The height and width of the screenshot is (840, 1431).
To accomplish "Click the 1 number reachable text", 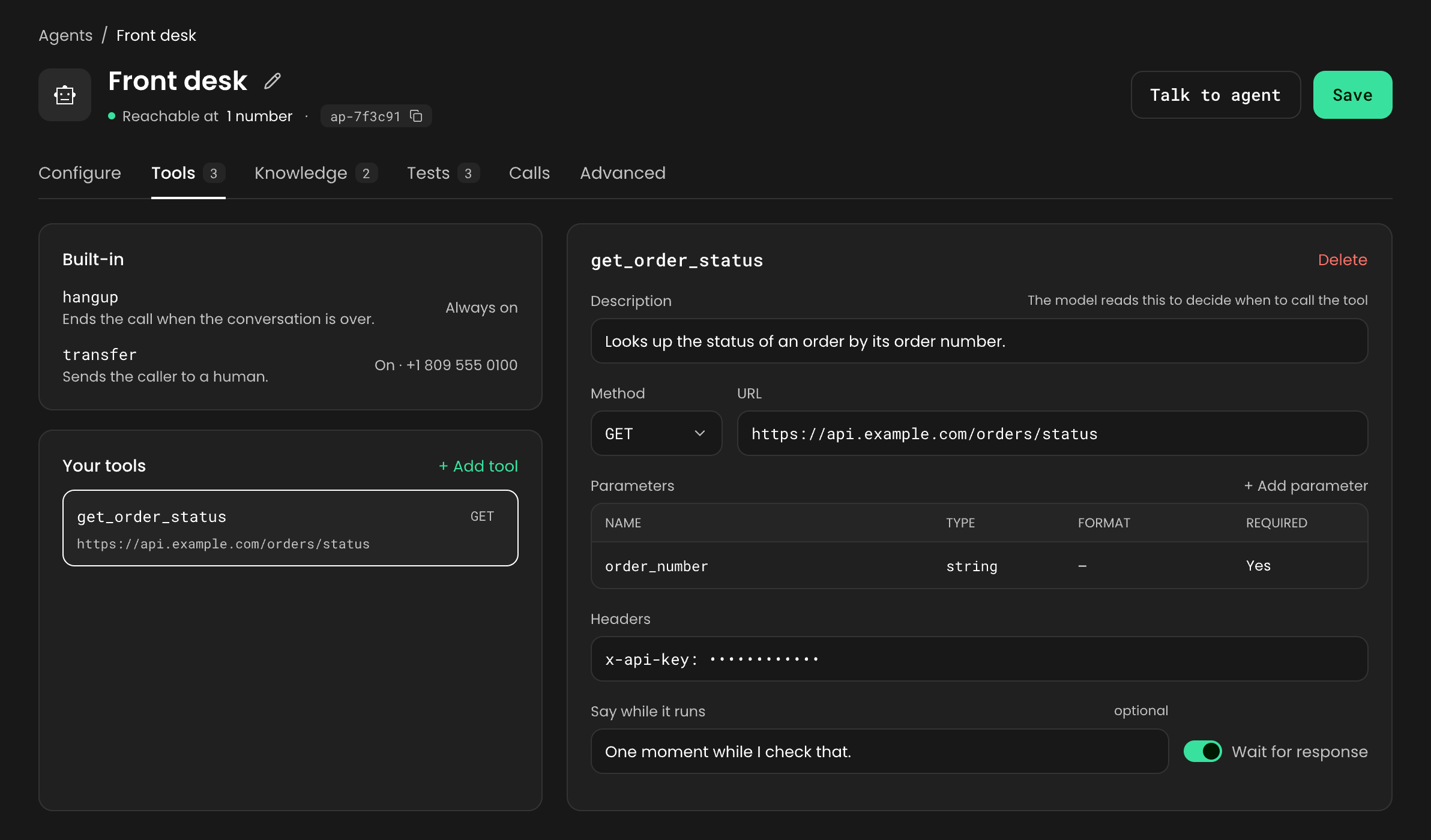I will tap(259, 116).
